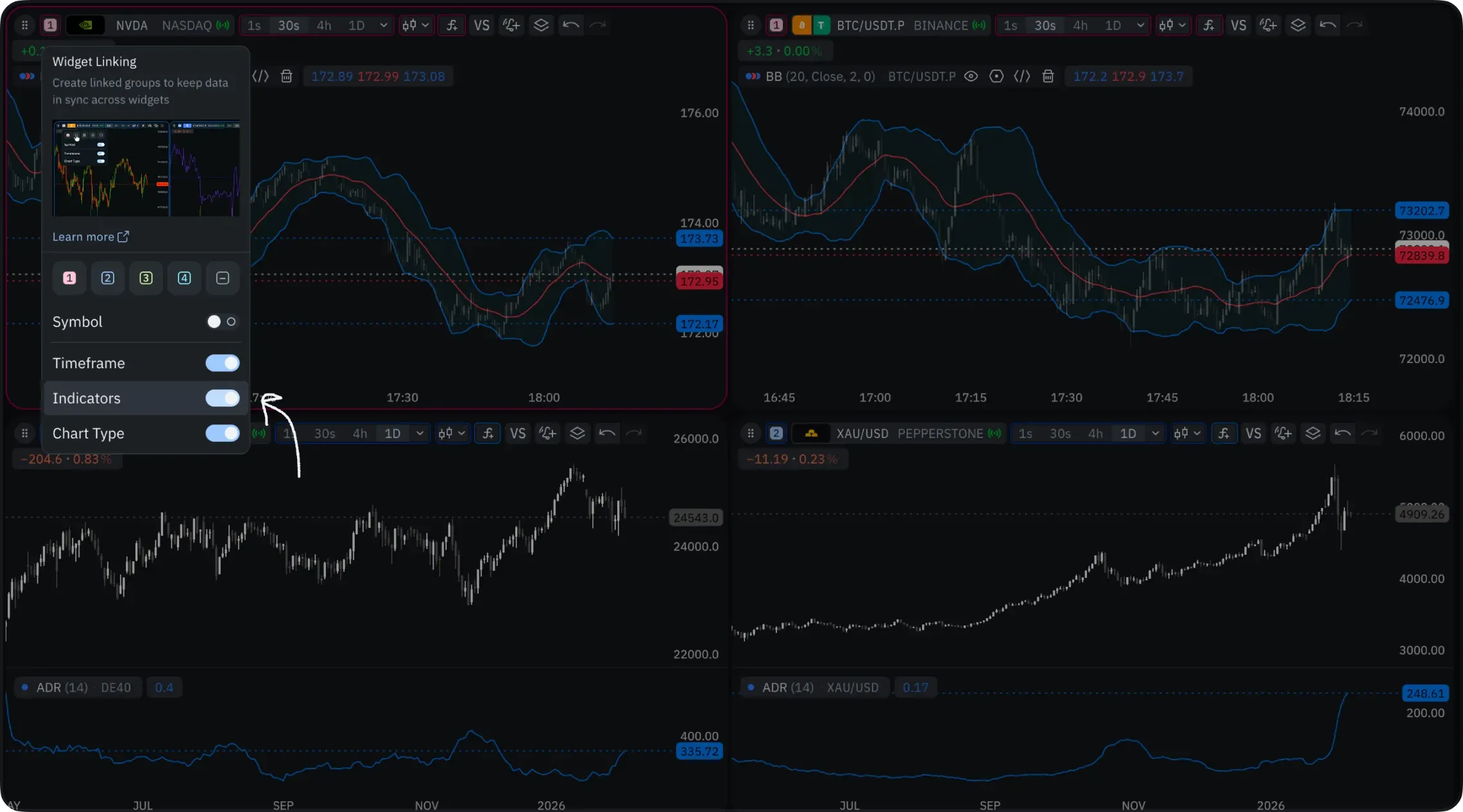Select link group 2 in Widget Linking
This screenshot has height=812, width=1463.
click(x=108, y=278)
